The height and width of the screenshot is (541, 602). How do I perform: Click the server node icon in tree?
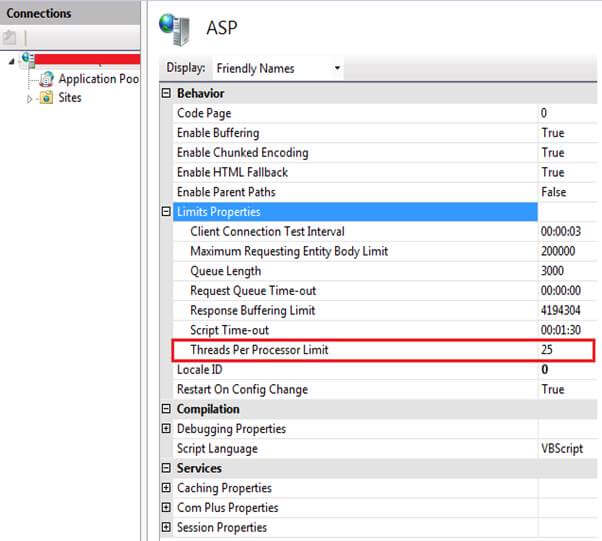(28, 60)
